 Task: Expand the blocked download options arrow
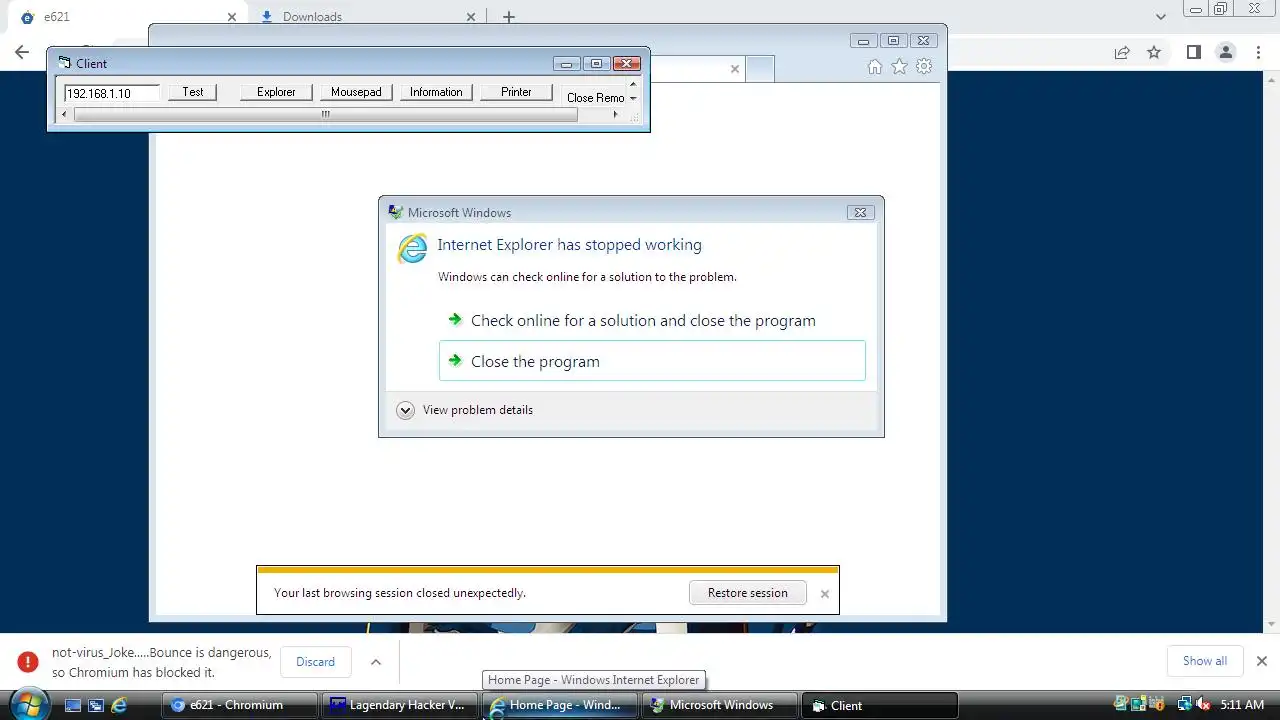[376, 662]
